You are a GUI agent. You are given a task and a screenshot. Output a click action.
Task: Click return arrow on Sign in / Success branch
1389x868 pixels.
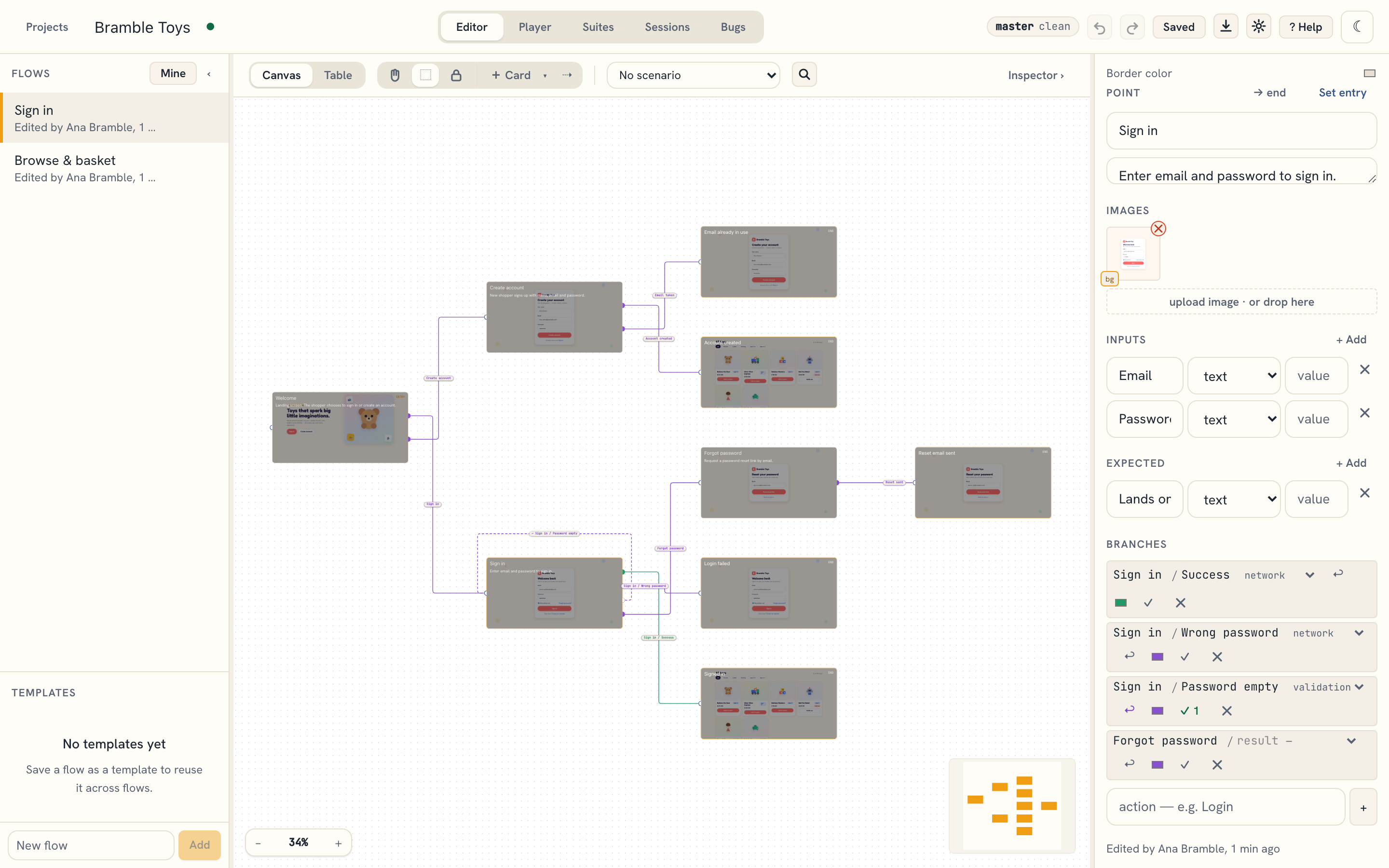point(1338,574)
